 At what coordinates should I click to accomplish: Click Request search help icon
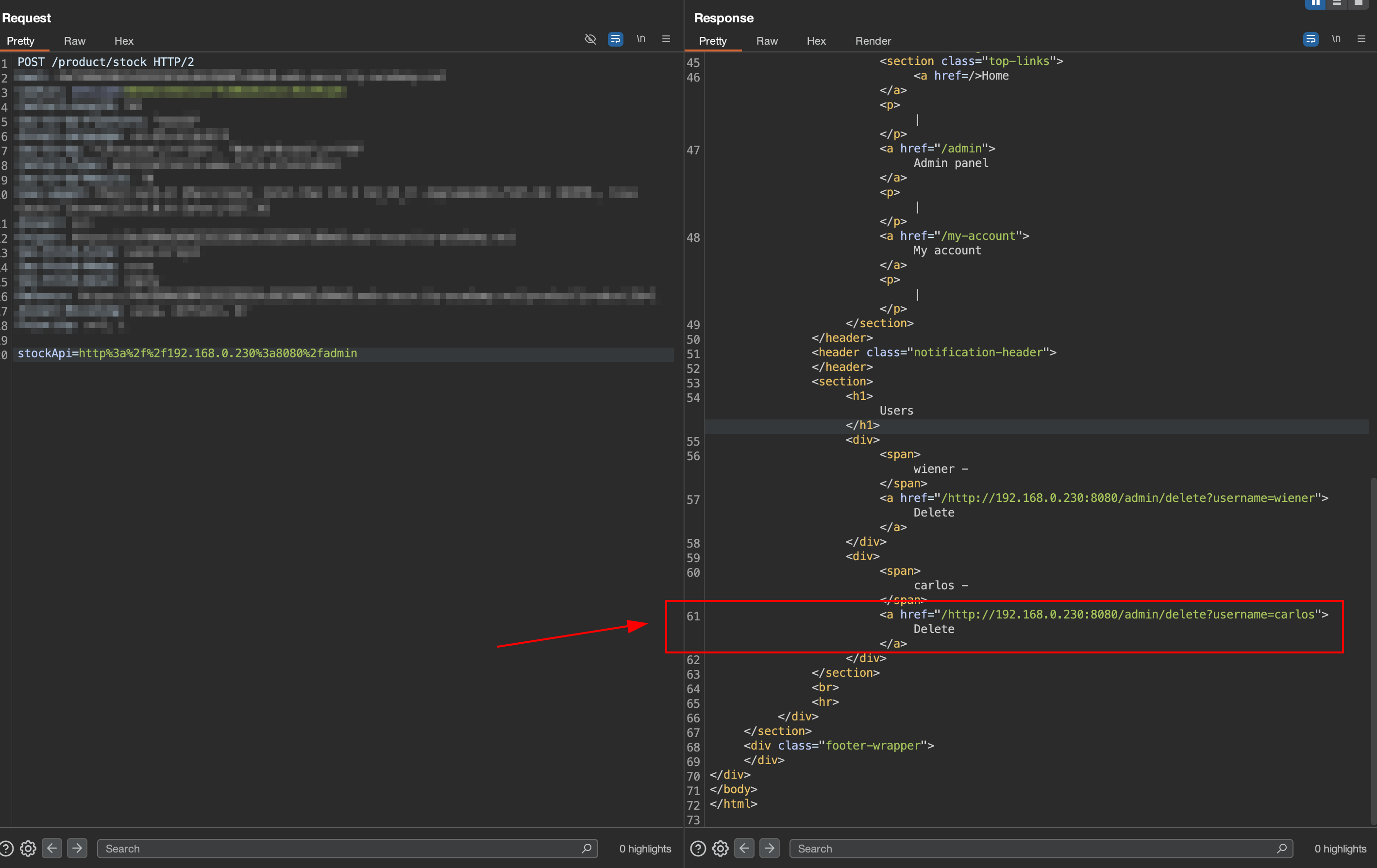[x=6, y=848]
